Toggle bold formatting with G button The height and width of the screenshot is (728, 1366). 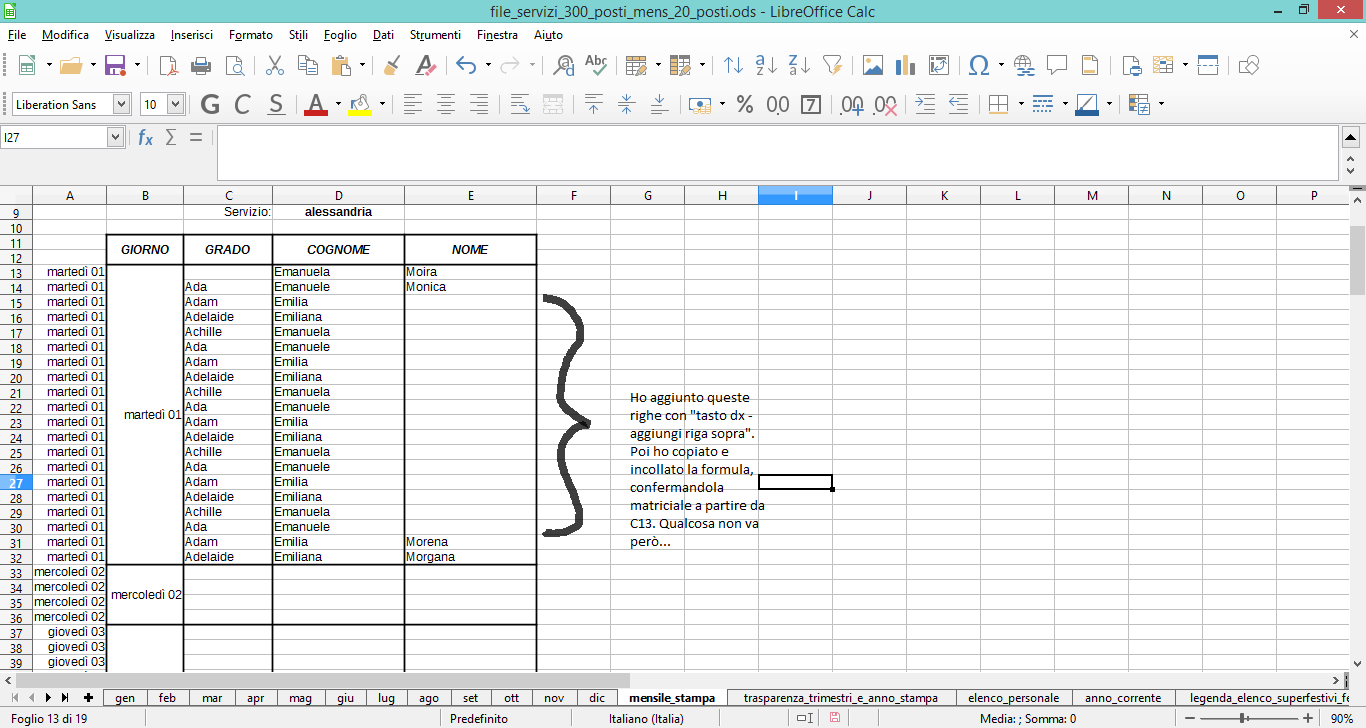(x=210, y=105)
